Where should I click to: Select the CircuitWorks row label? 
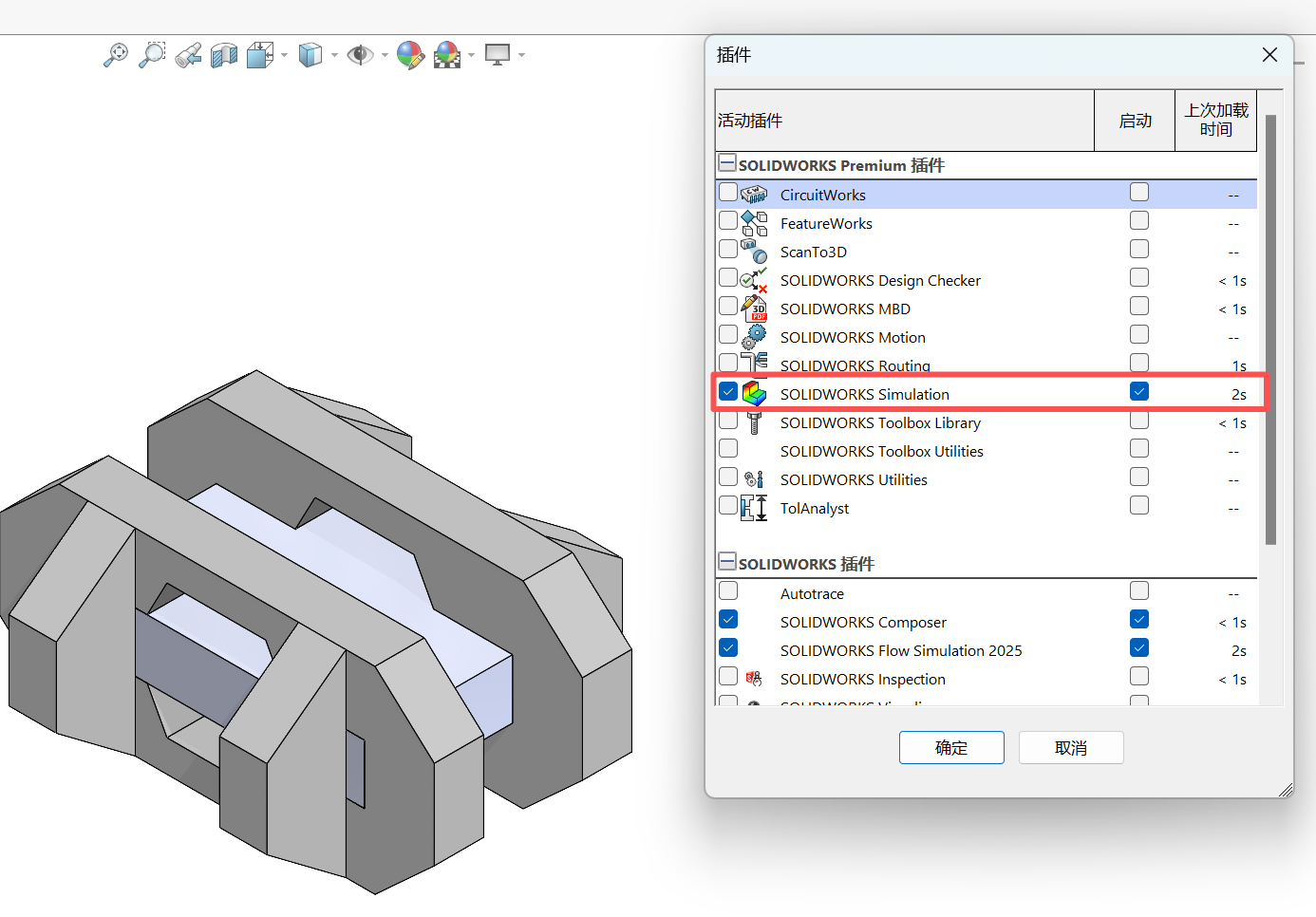(x=823, y=195)
